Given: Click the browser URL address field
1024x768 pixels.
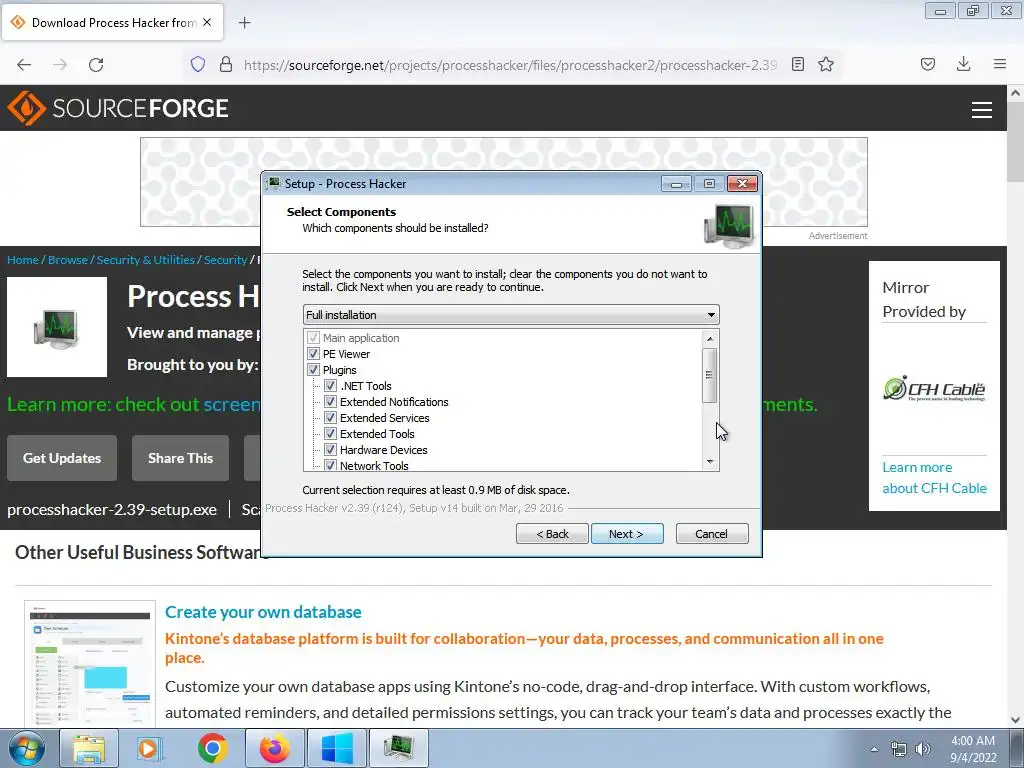Looking at the screenshot, I should [x=509, y=65].
